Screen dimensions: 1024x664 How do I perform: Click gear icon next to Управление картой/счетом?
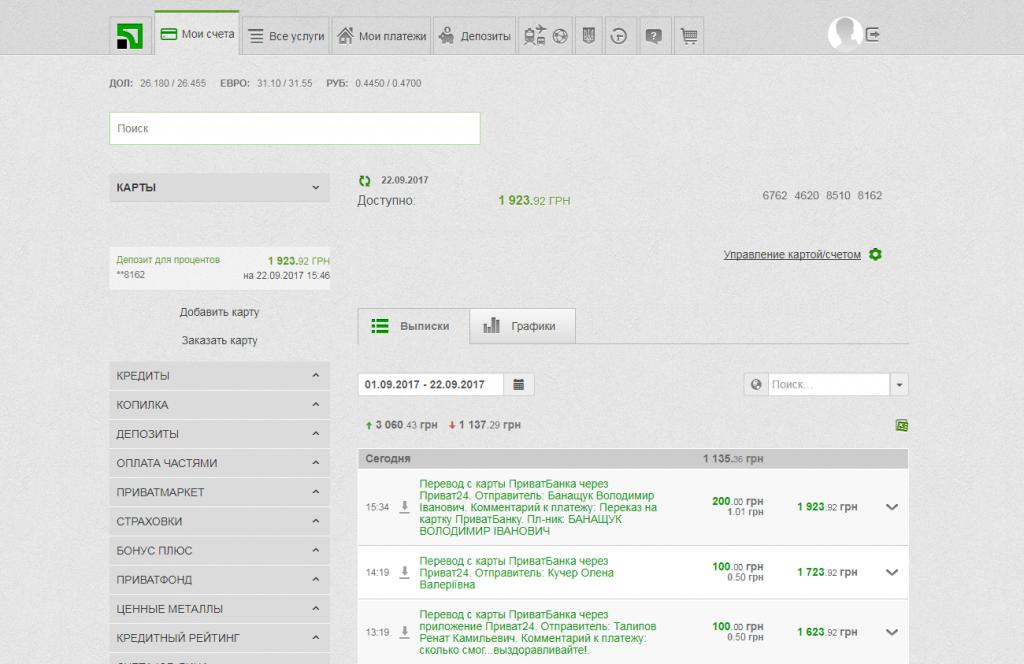(x=875, y=254)
